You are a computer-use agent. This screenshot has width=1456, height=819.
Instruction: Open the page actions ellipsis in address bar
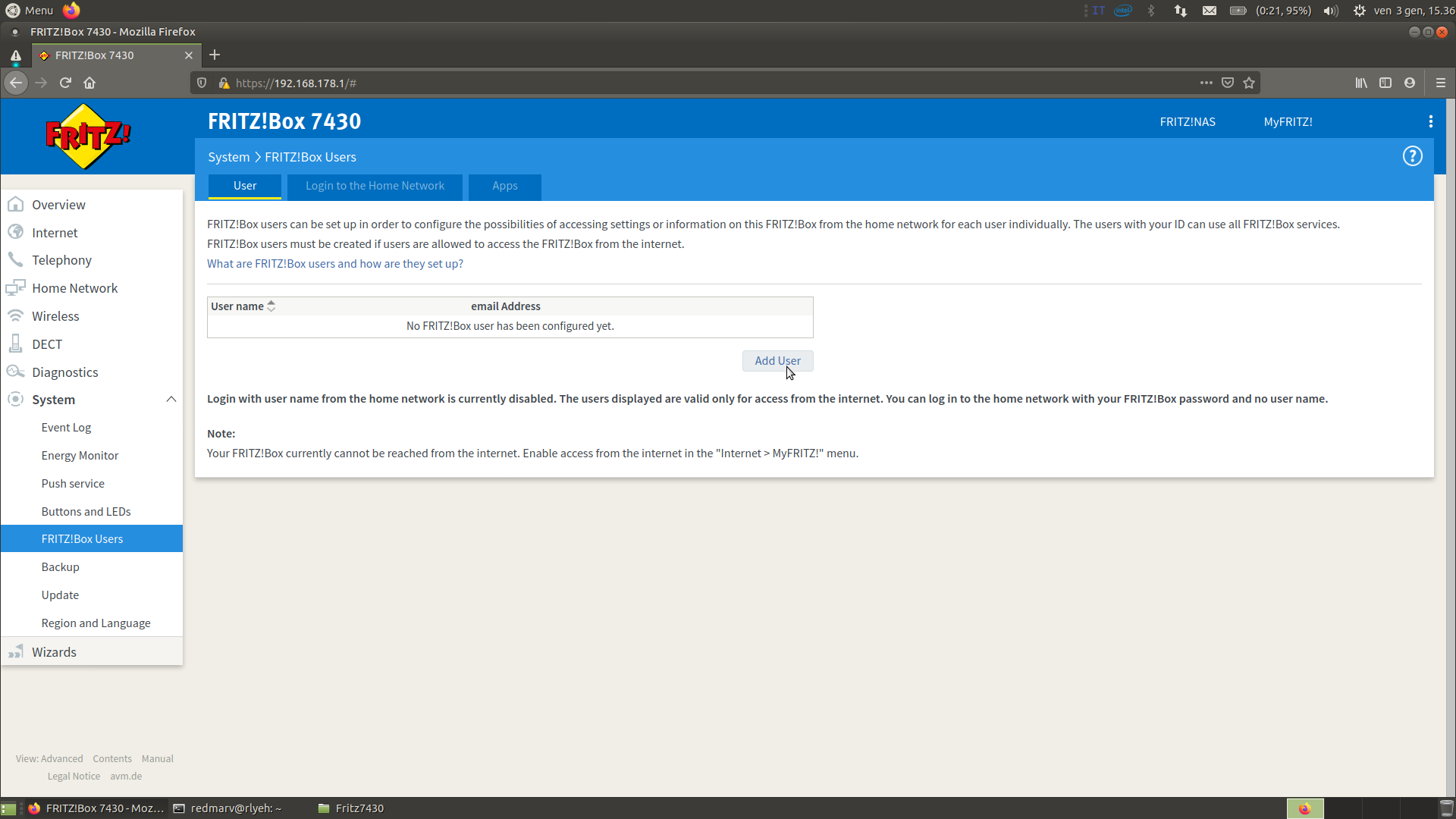[x=1206, y=83]
